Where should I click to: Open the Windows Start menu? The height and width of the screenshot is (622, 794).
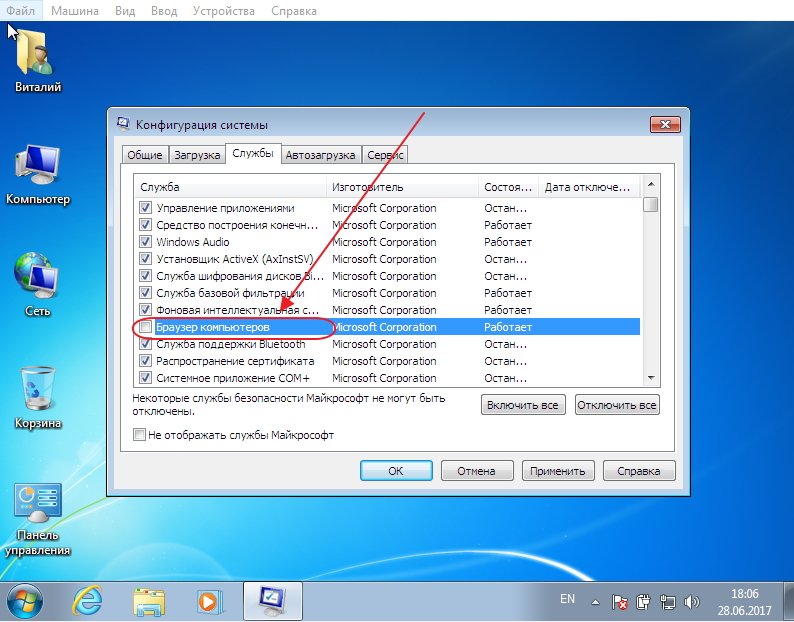25,602
